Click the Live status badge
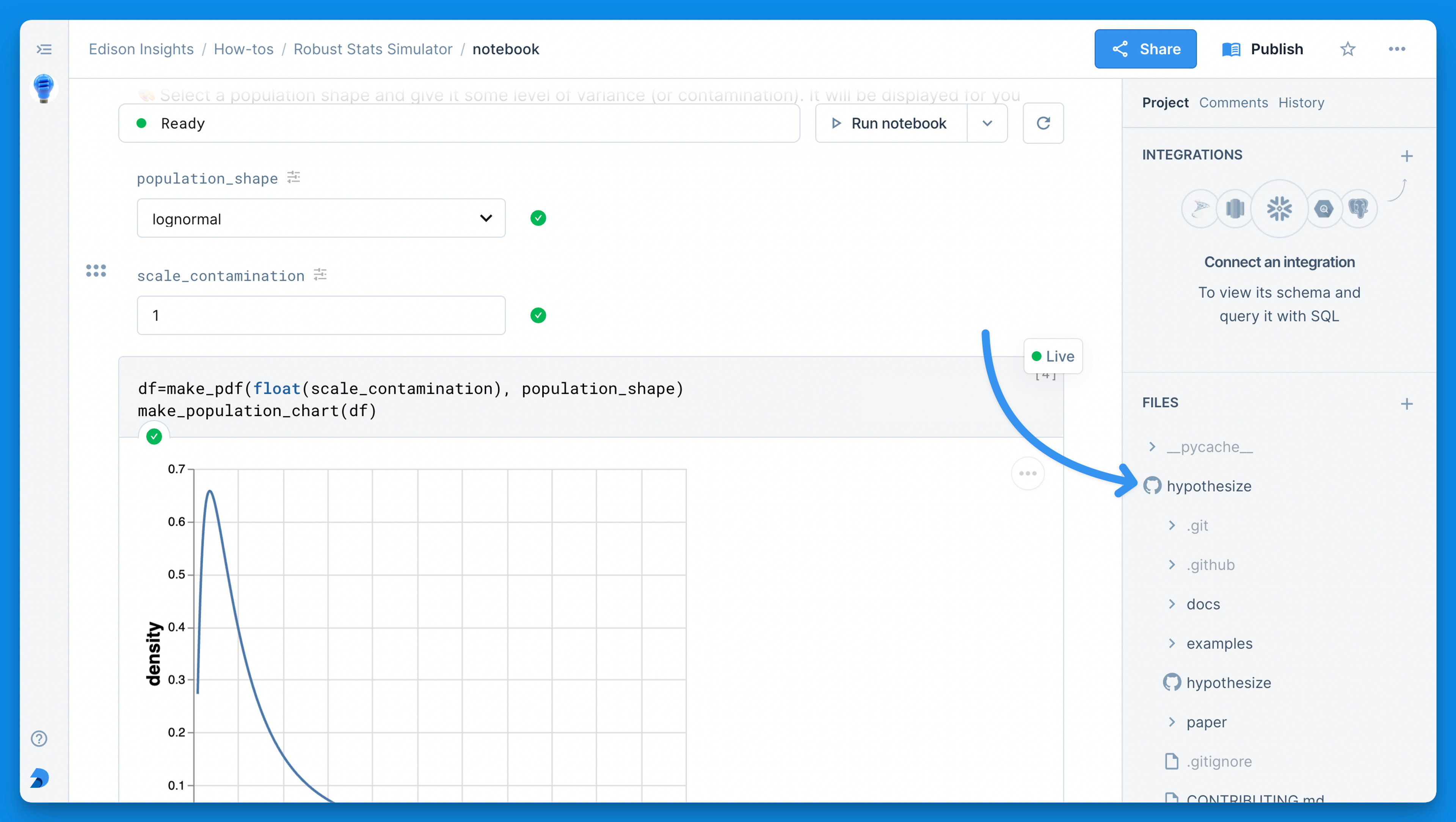This screenshot has width=1456, height=822. (1053, 356)
